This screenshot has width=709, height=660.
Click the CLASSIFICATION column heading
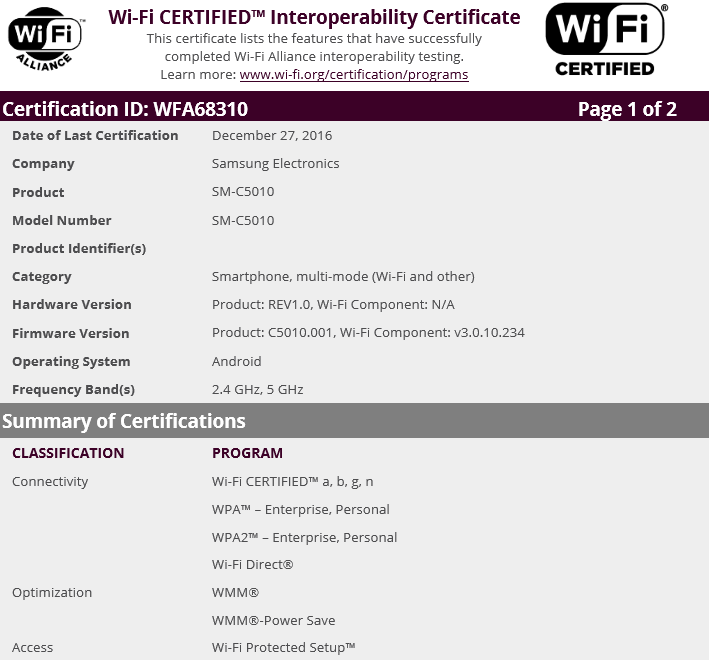point(68,453)
